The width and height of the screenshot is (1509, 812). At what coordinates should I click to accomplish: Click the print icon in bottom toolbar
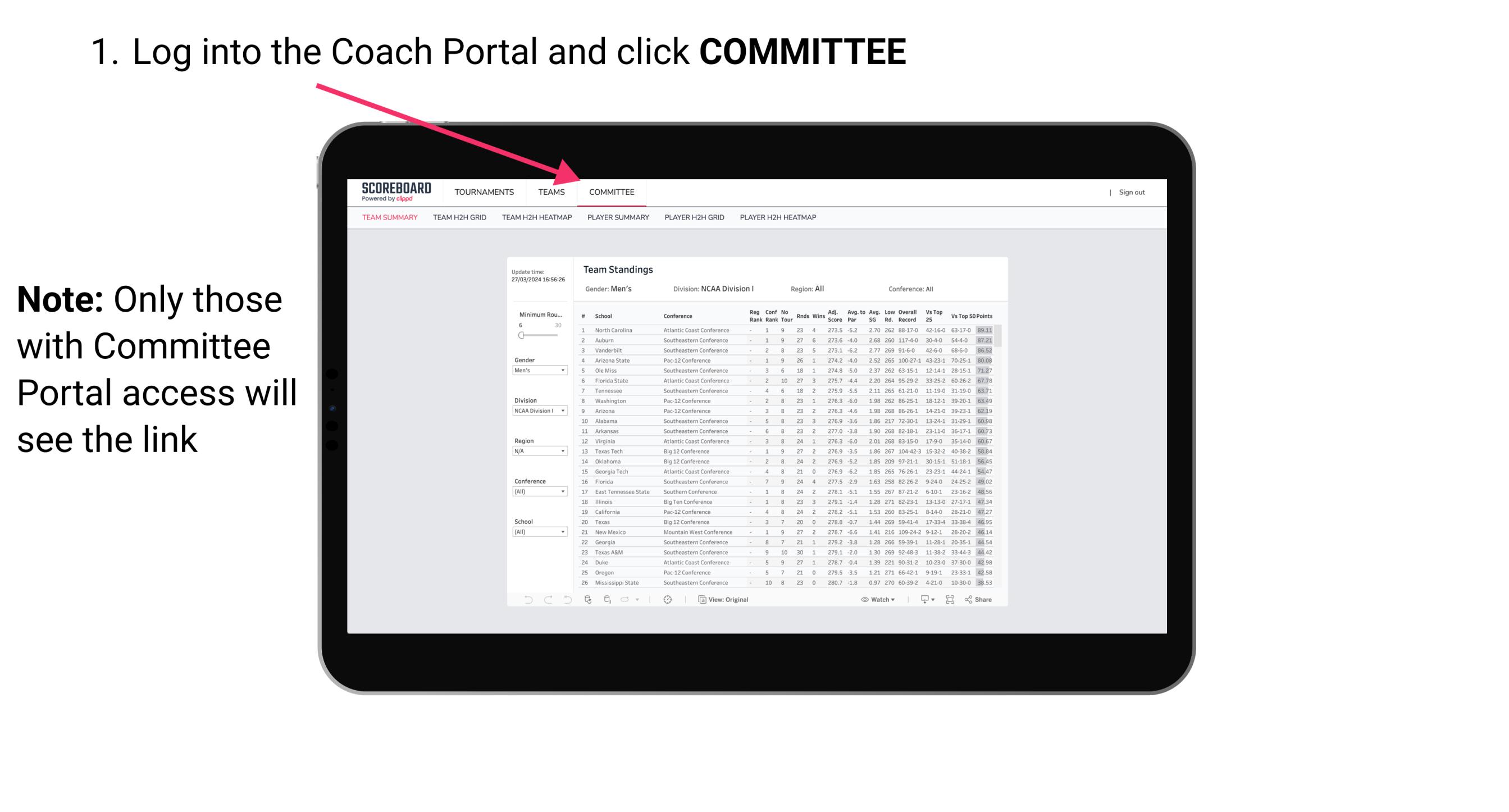pos(922,601)
